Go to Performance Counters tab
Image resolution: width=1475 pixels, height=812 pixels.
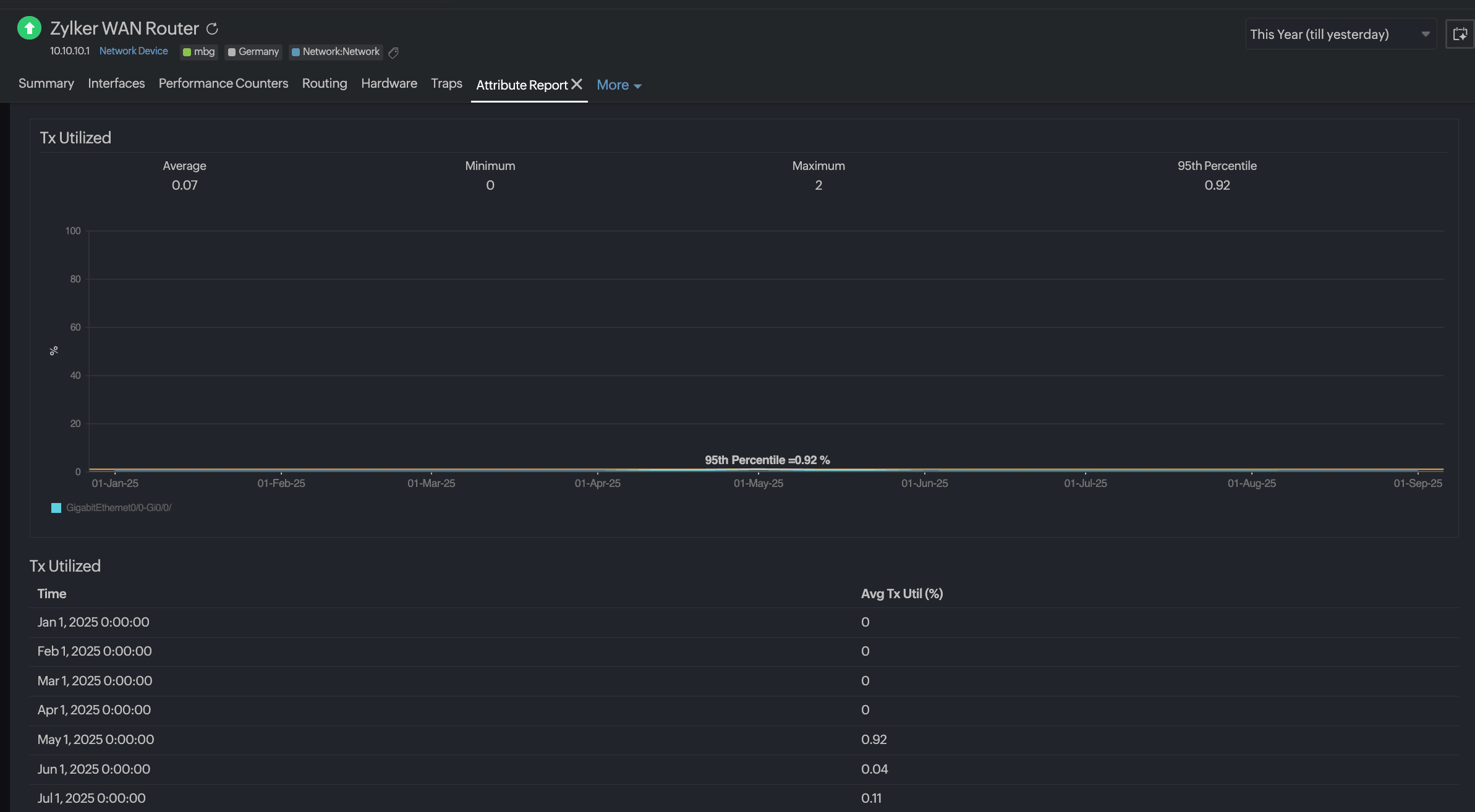point(223,83)
